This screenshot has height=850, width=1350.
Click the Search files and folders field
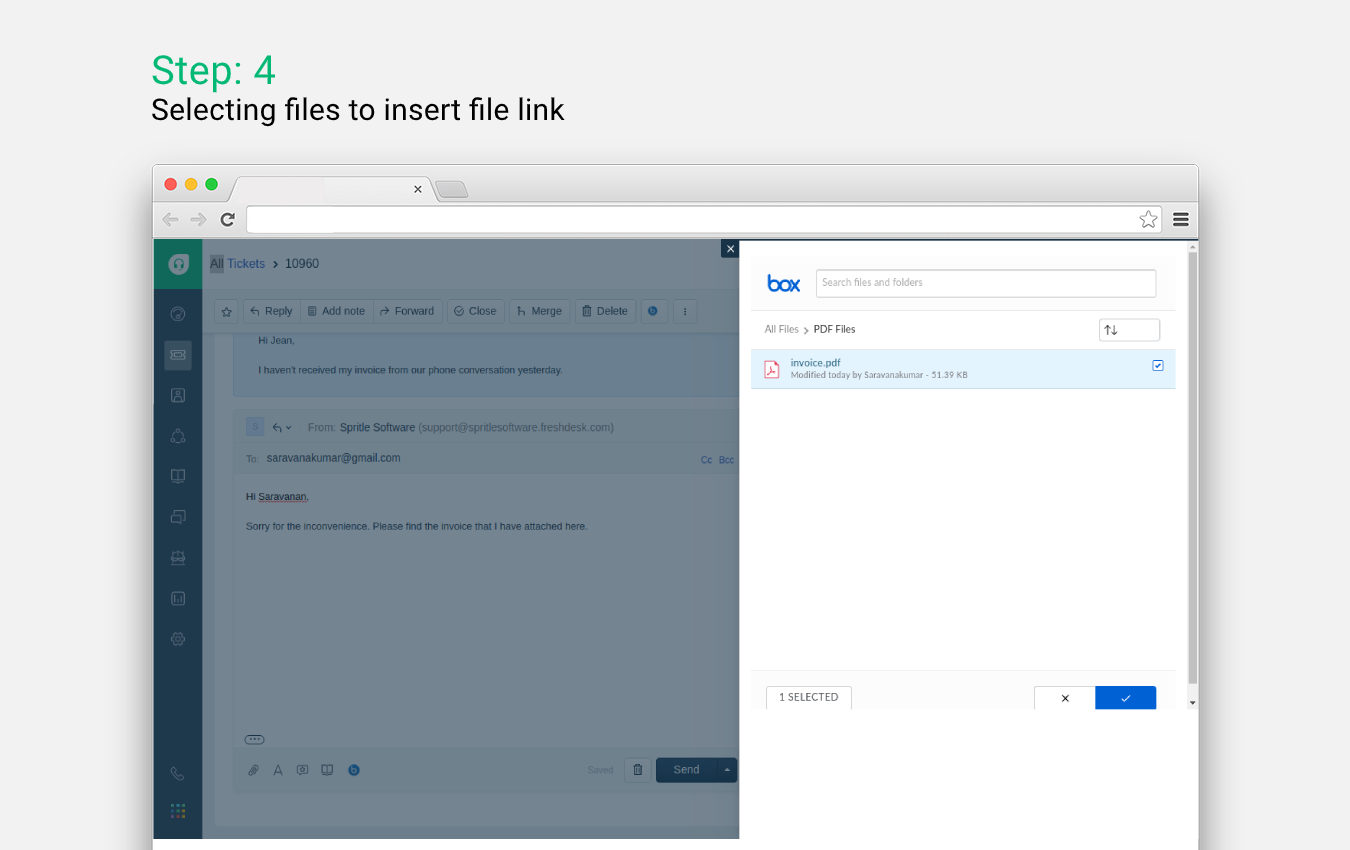tap(985, 283)
